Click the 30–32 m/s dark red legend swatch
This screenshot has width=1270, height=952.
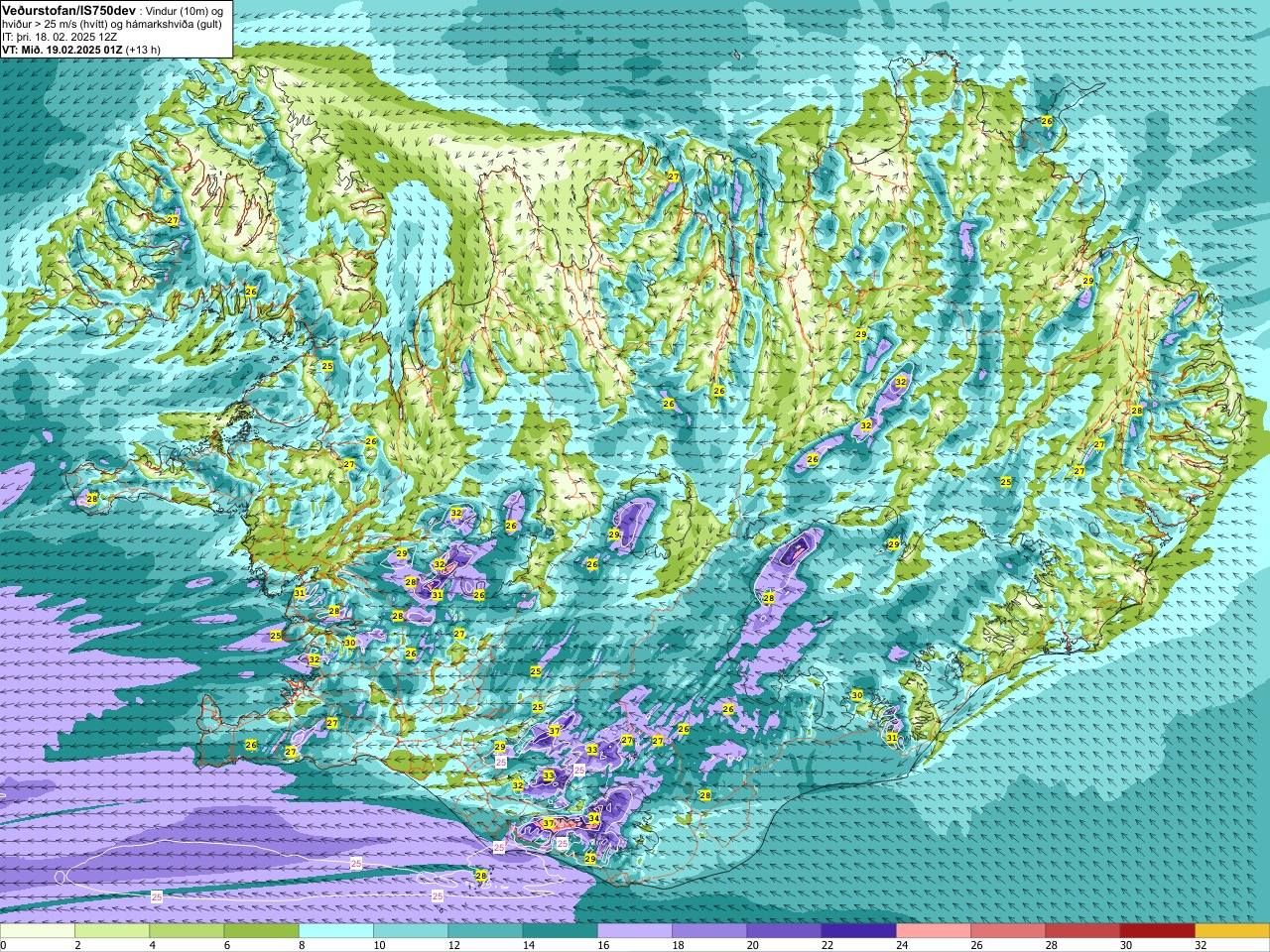[1158, 931]
